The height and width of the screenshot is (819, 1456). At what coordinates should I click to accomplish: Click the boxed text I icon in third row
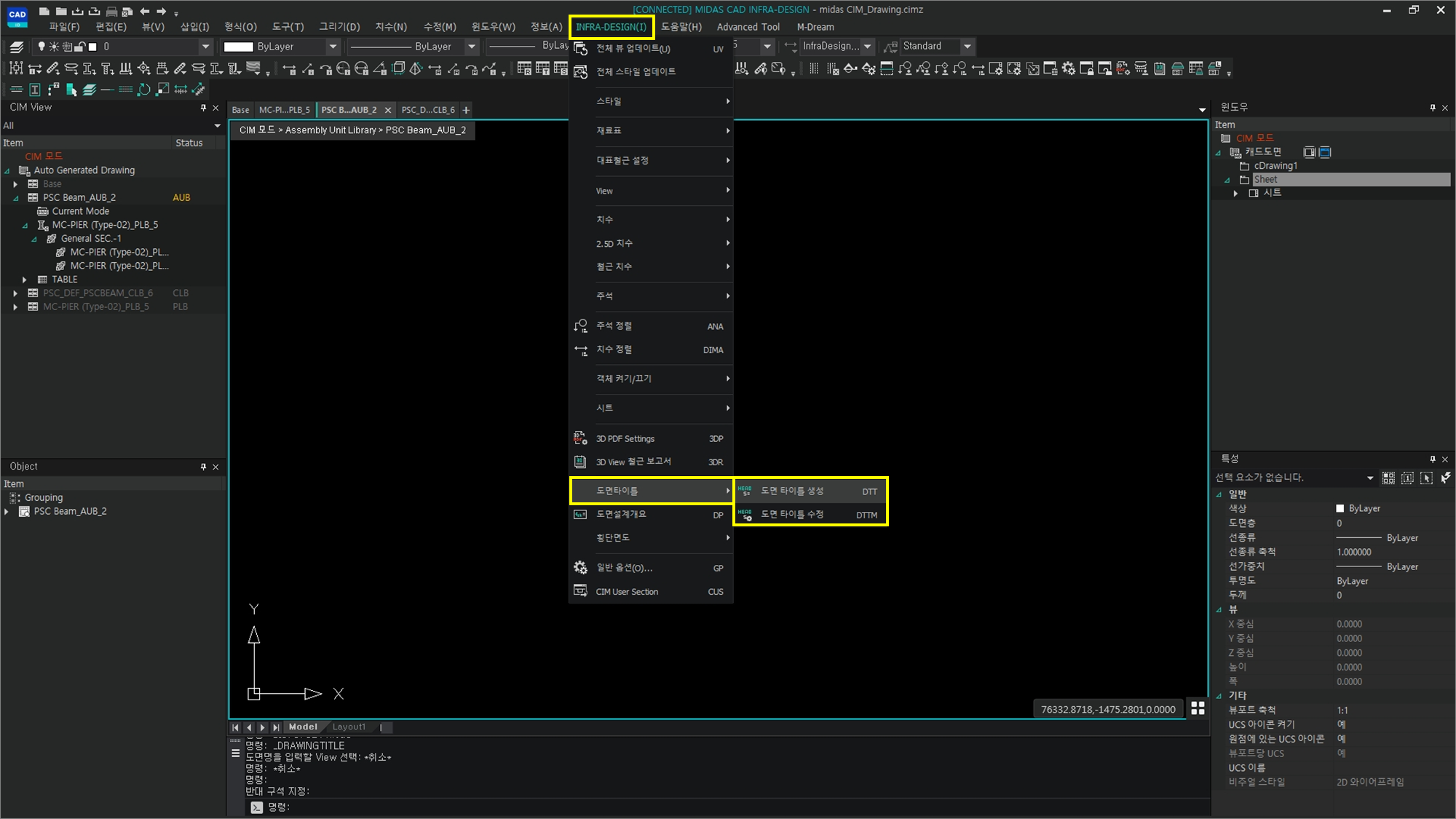tap(35, 90)
